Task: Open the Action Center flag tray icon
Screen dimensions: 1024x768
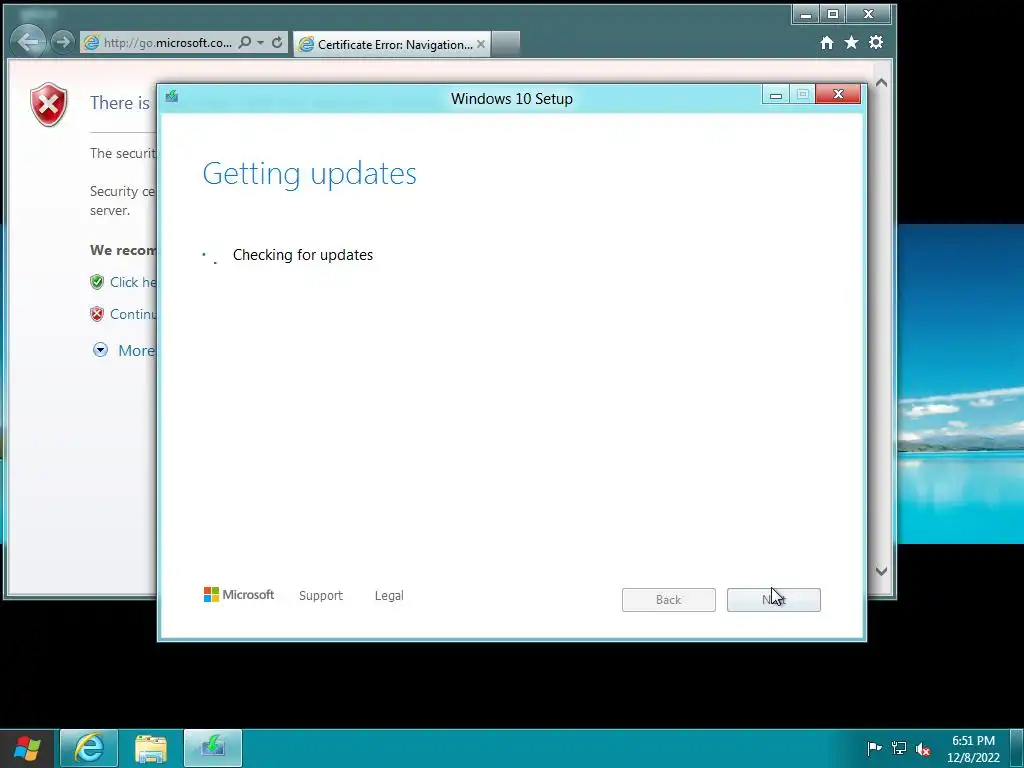Action: point(874,748)
